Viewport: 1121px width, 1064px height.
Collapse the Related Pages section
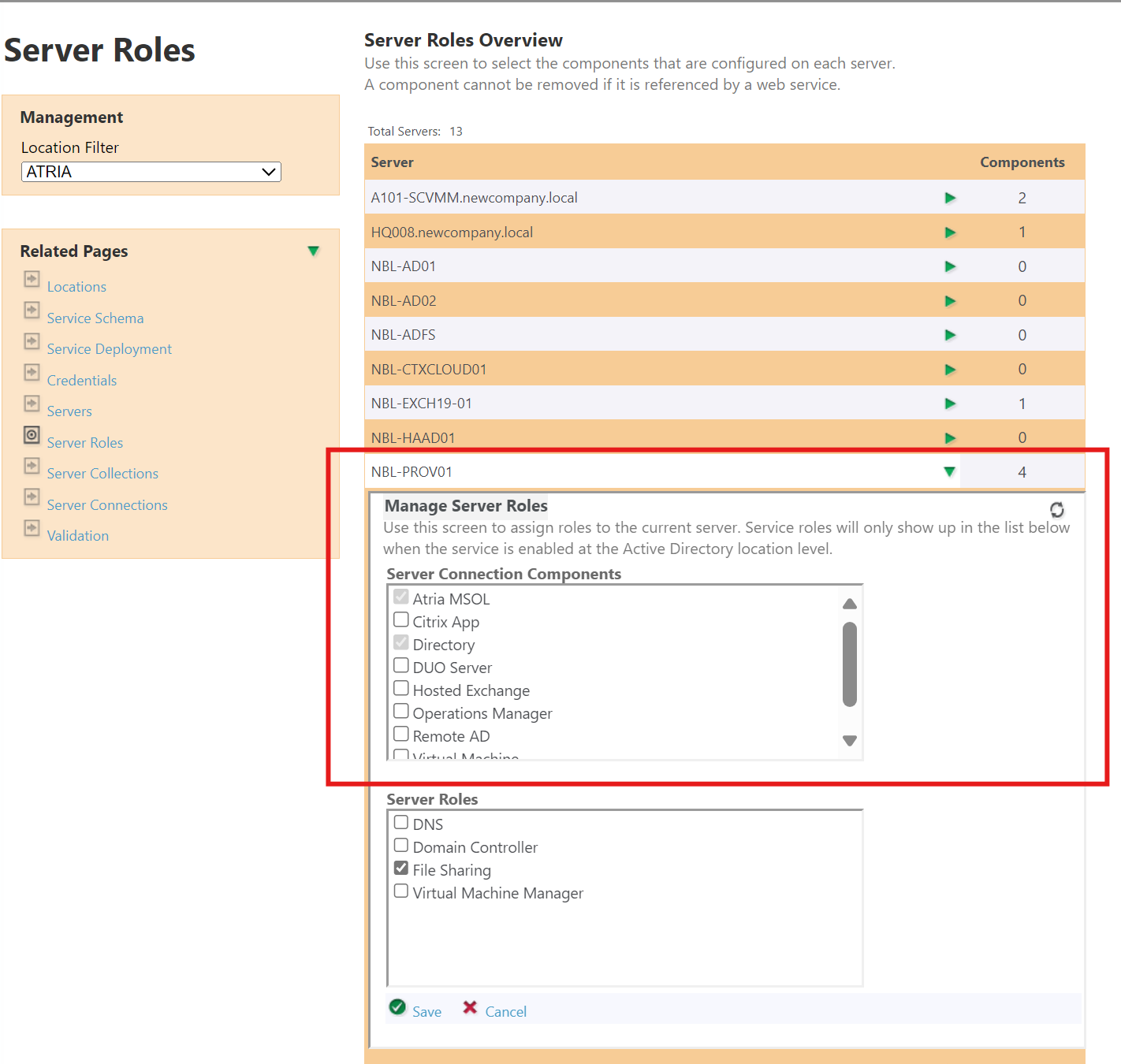coord(313,251)
